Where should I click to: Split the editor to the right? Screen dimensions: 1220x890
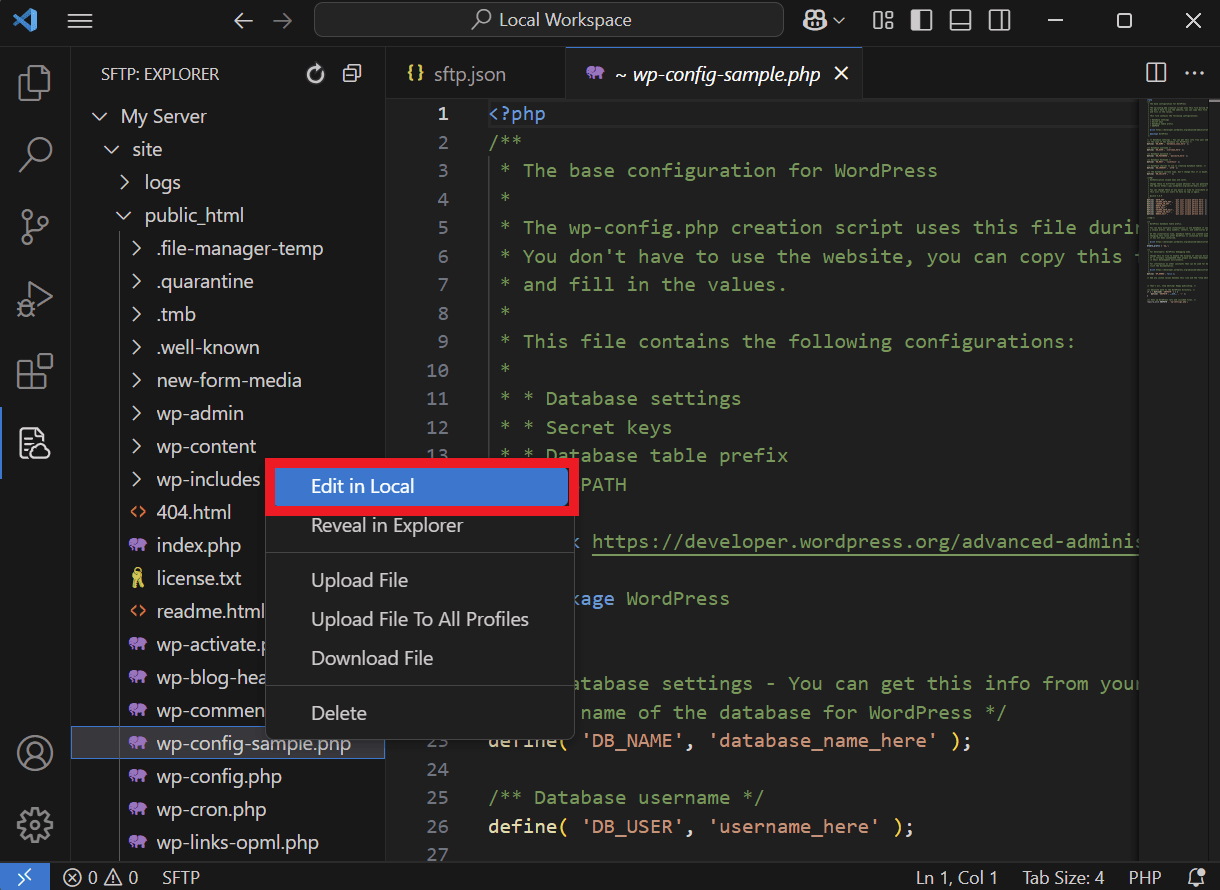tap(1156, 73)
